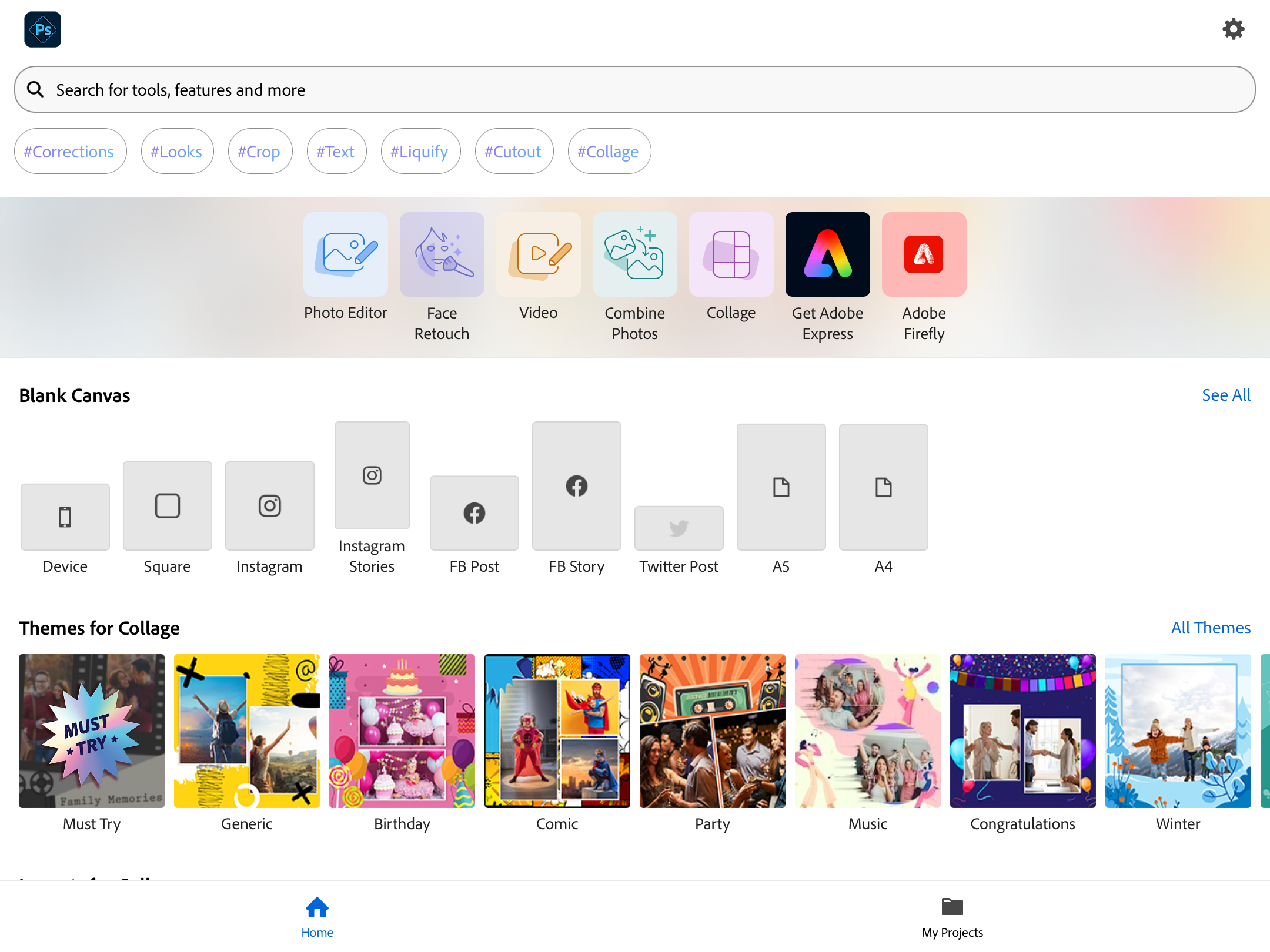Choose the FB Story canvas size
This screenshot has height=952, width=1270.
pyautogui.click(x=576, y=486)
